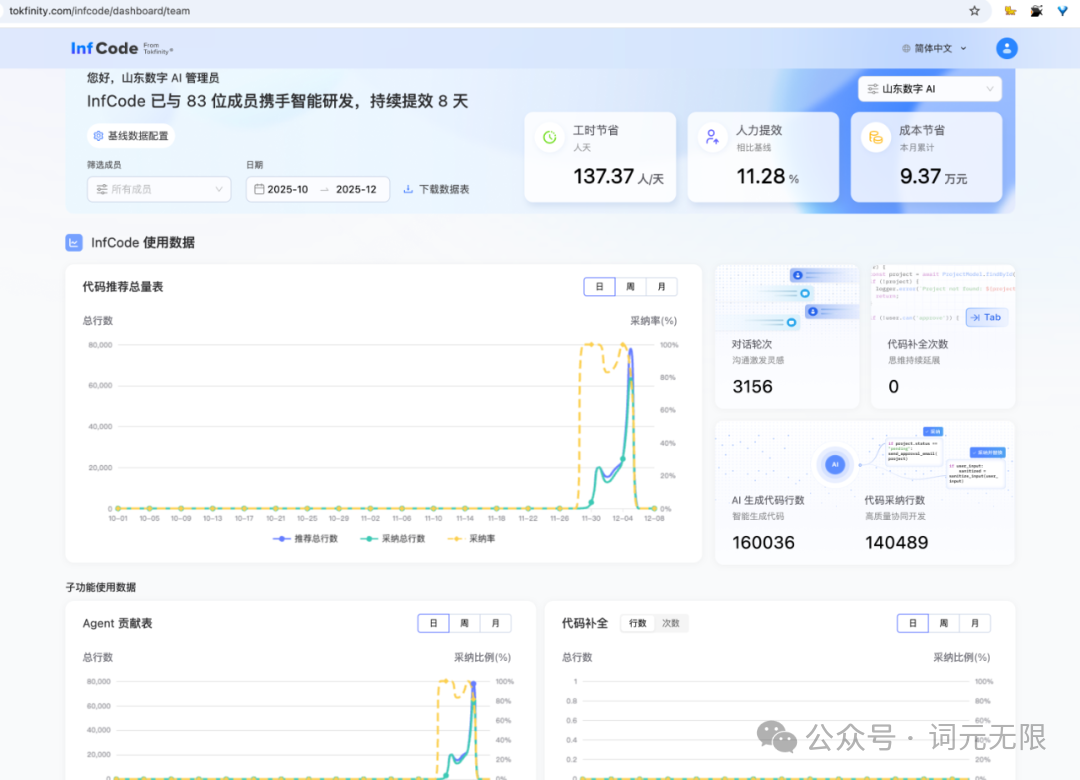
Task: Click the filter icon in 山东数字 AI selector
Action: click(873, 89)
